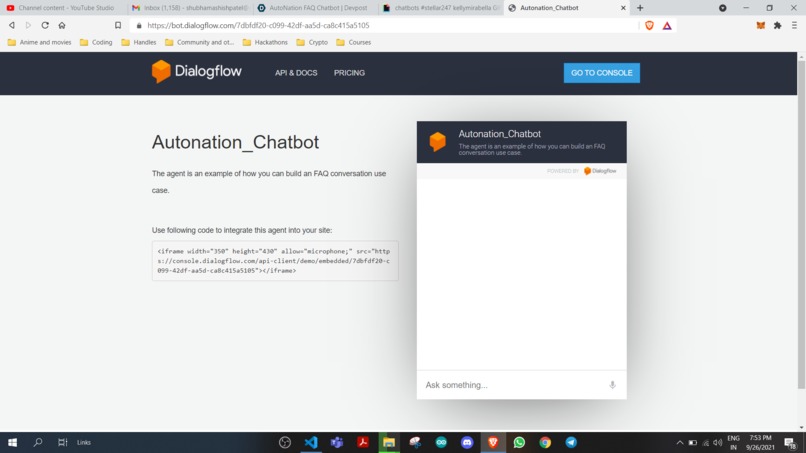The image size is (806, 453).
Task: Open Anime and movies bookmark folder
Action: pos(40,42)
